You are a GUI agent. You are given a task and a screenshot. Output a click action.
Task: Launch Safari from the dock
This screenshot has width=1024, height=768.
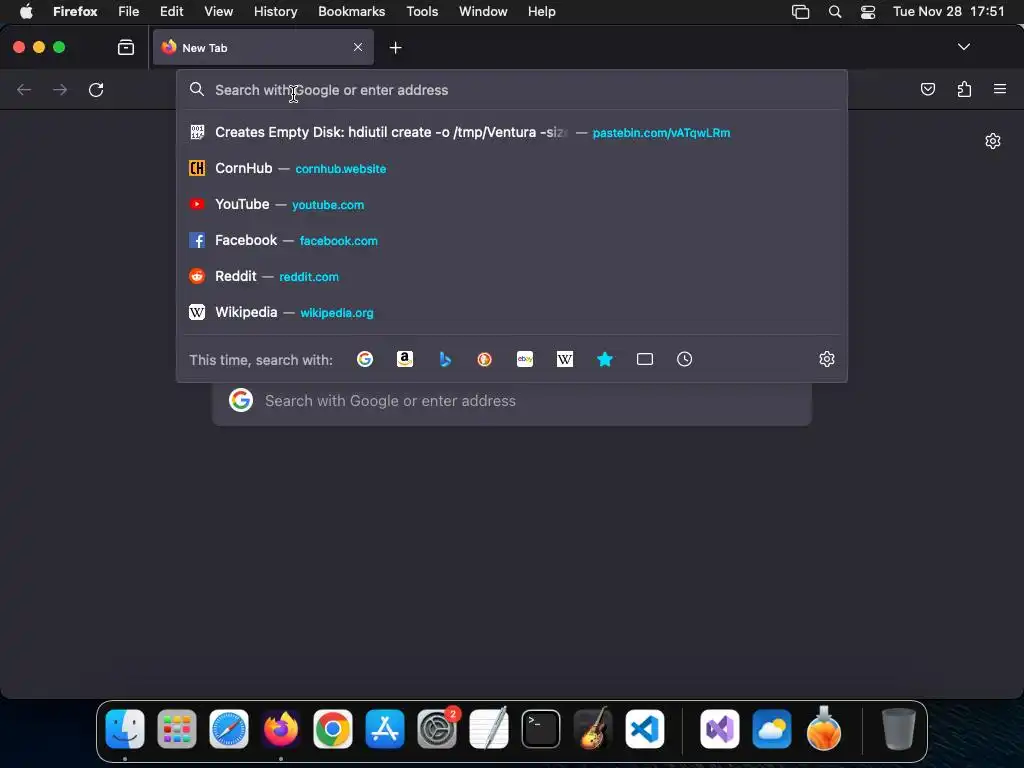pos(229,729)
